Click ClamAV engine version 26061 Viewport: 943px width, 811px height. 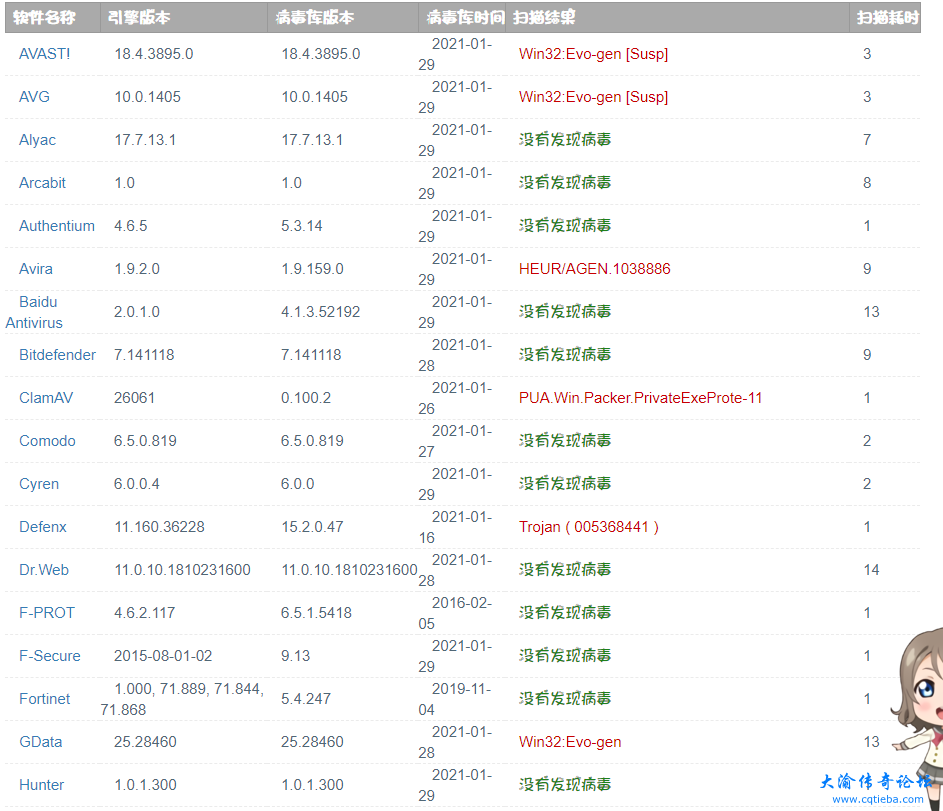coord(134,398)
